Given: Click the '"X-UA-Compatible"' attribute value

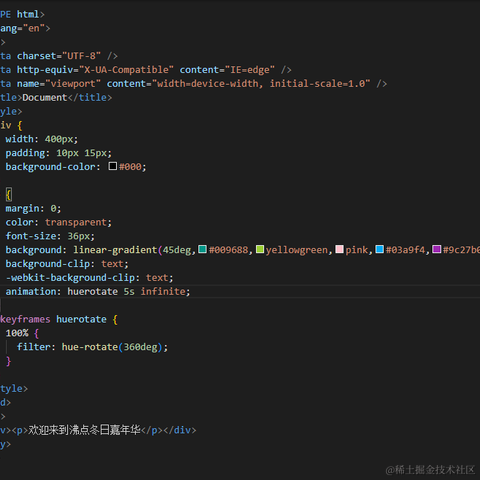Looking at the screenshot, I should tap(126, 70).
